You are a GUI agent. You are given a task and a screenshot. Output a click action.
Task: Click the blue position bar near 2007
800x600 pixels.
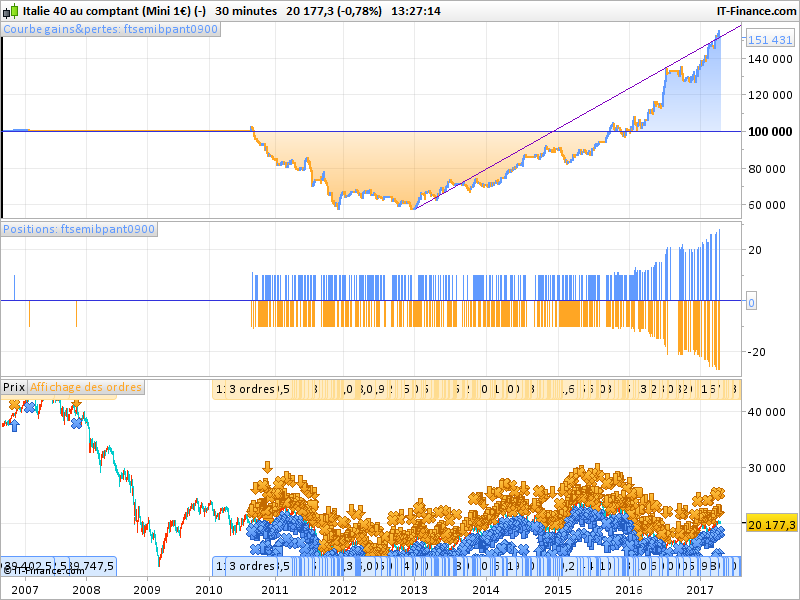[14, 288]
